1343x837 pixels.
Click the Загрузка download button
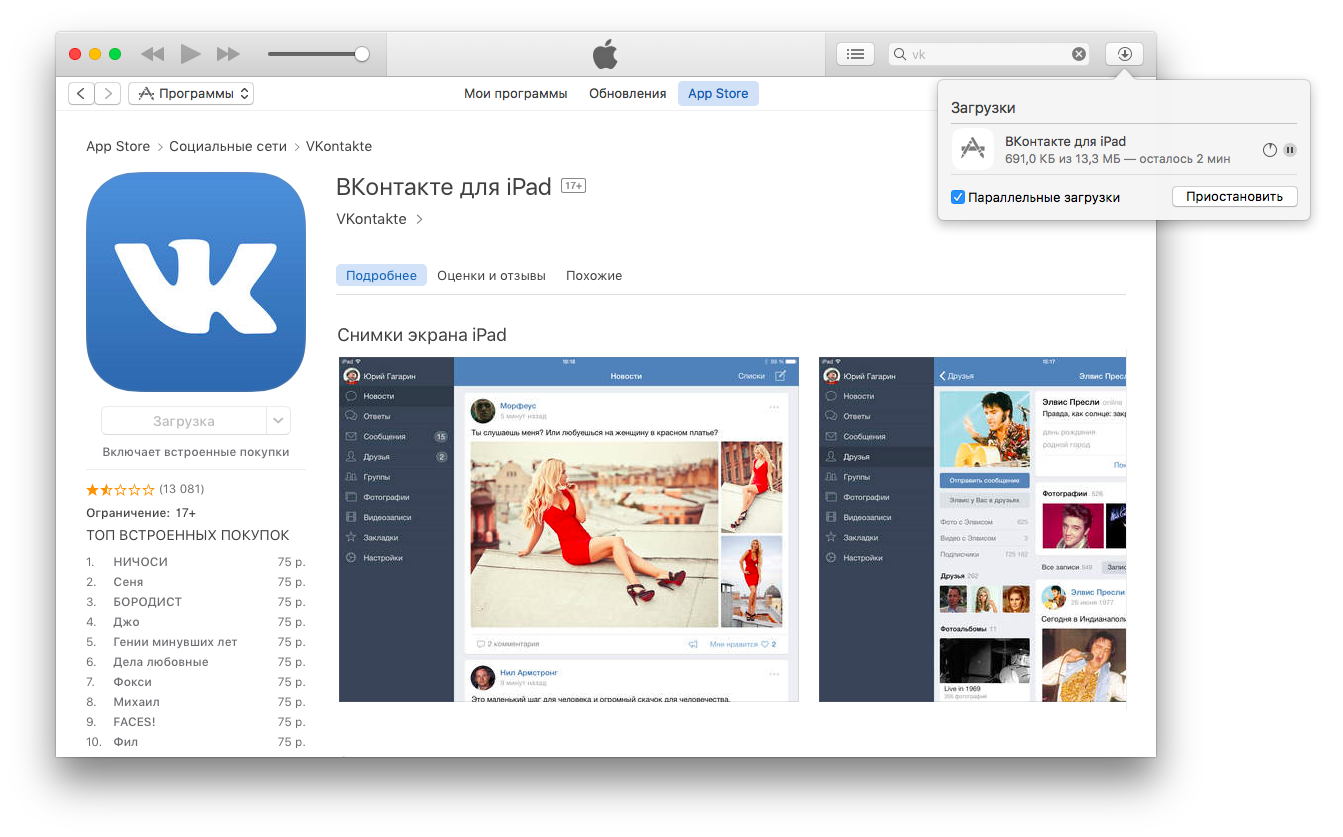[184, 421]
